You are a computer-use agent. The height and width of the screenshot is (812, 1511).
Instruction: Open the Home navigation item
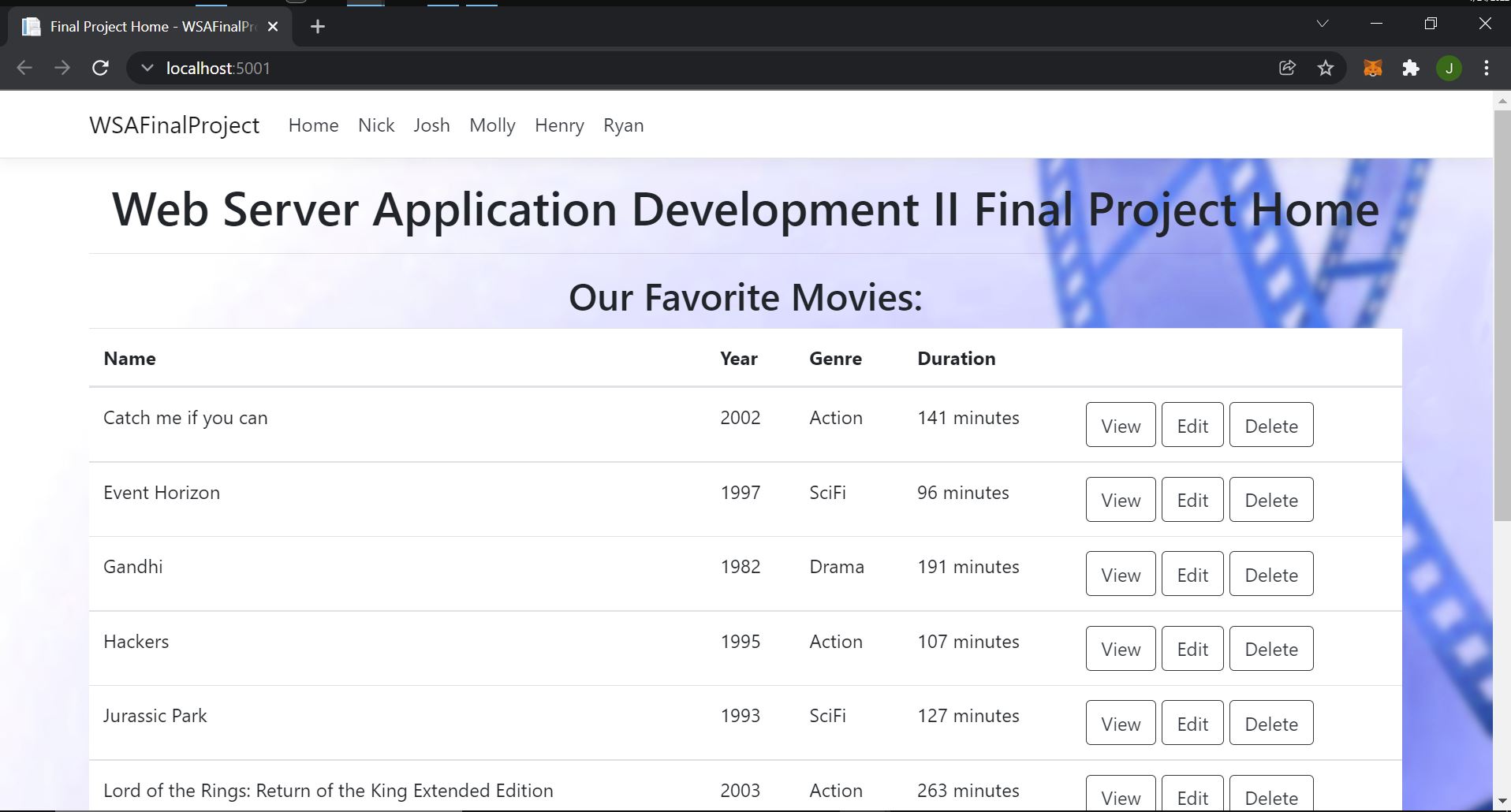coord(313,125)
